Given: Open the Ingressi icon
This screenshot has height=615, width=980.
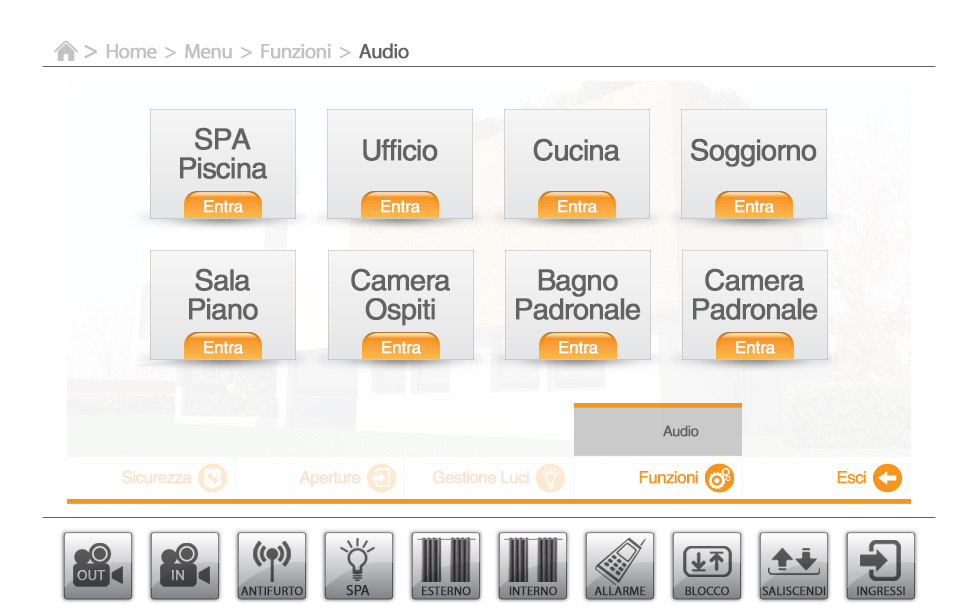Looking at the screenshot, I should pos(880,566).
